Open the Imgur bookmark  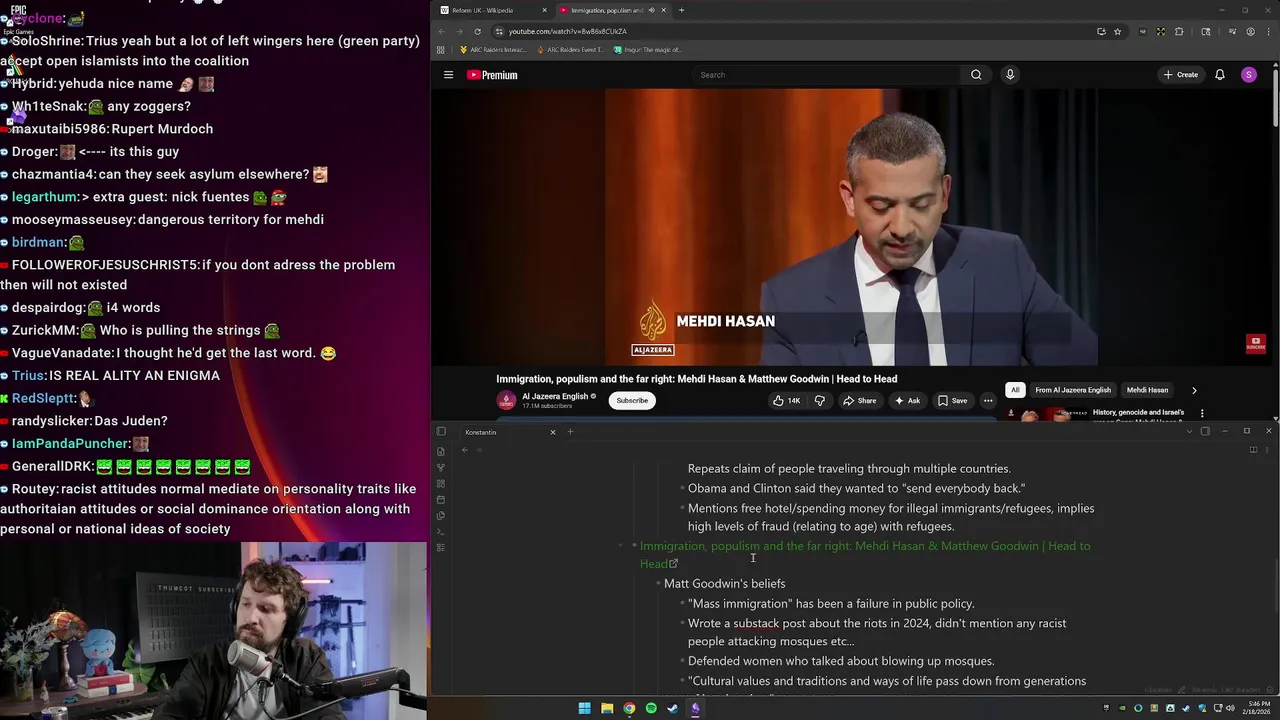(647, 49)
